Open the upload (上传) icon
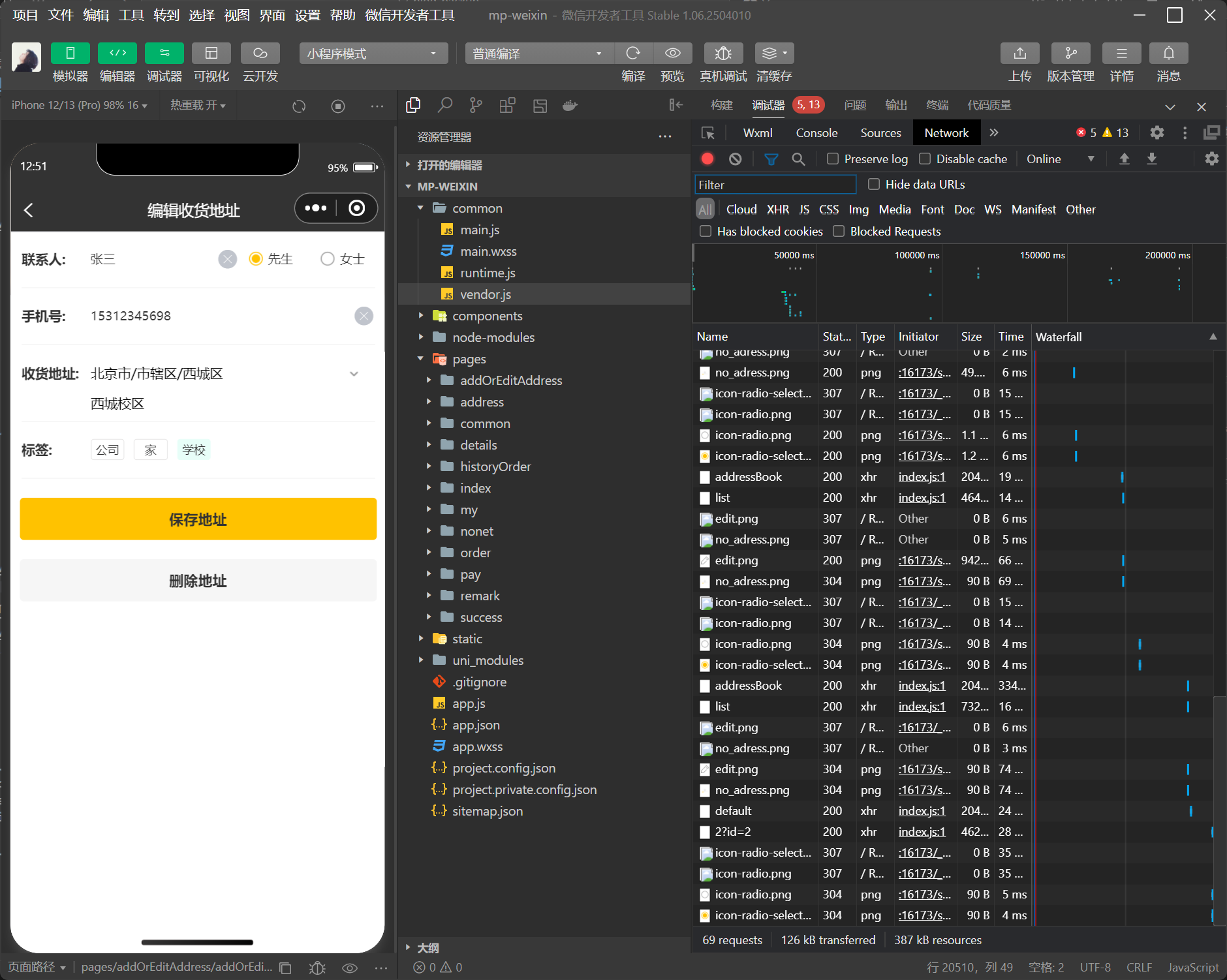The width and height of the screenshot is (1227, 980). pos(1019,54)
